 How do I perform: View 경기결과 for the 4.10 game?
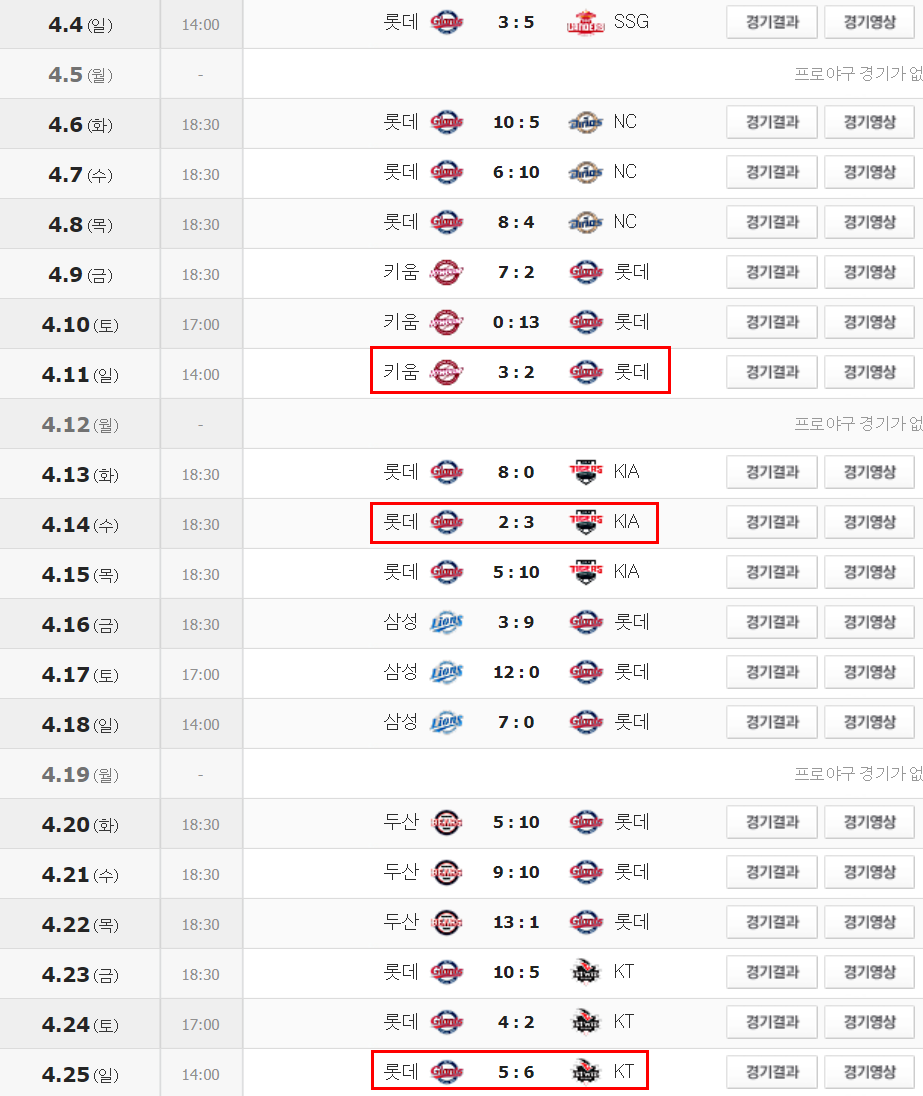pos(772,322)
